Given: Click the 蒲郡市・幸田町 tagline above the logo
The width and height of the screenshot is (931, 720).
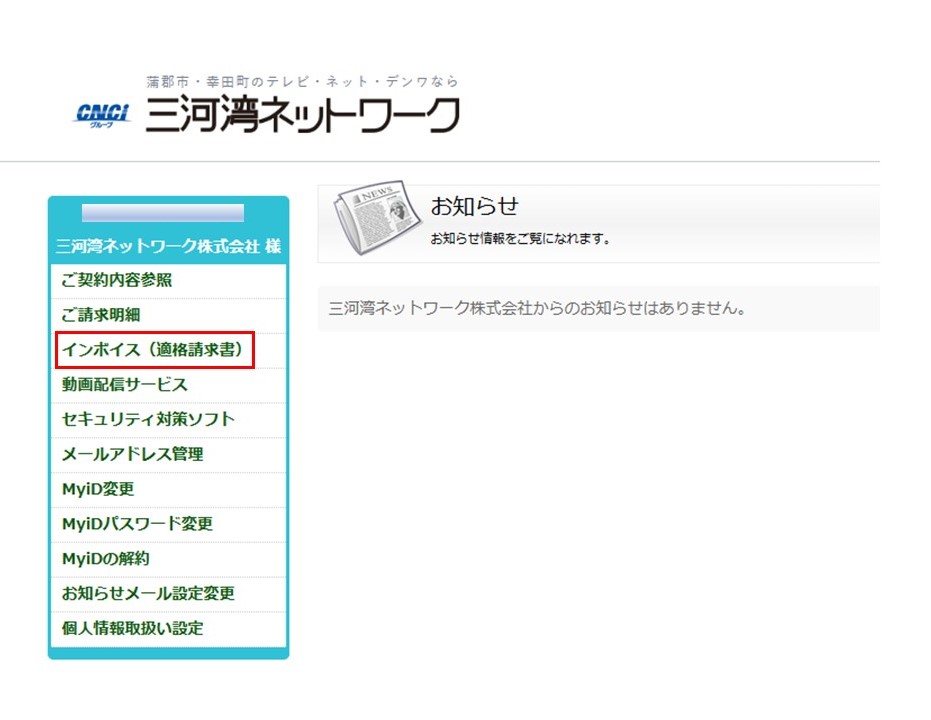Looking at the screenshot, I should click(x=302, y=82).
